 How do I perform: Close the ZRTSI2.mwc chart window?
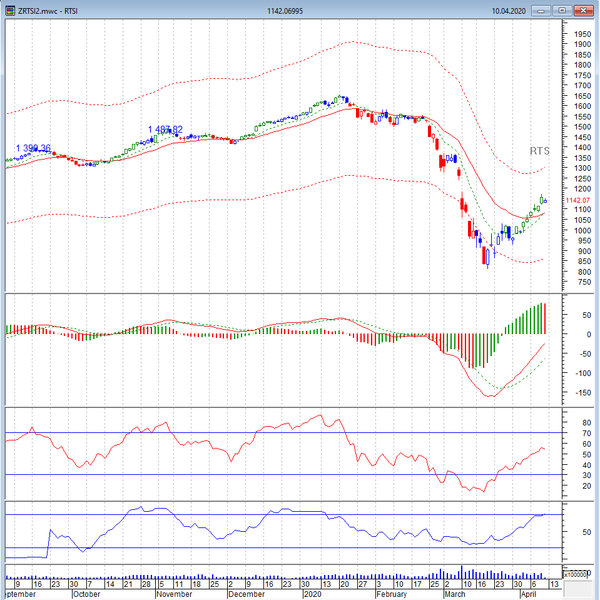584,11
